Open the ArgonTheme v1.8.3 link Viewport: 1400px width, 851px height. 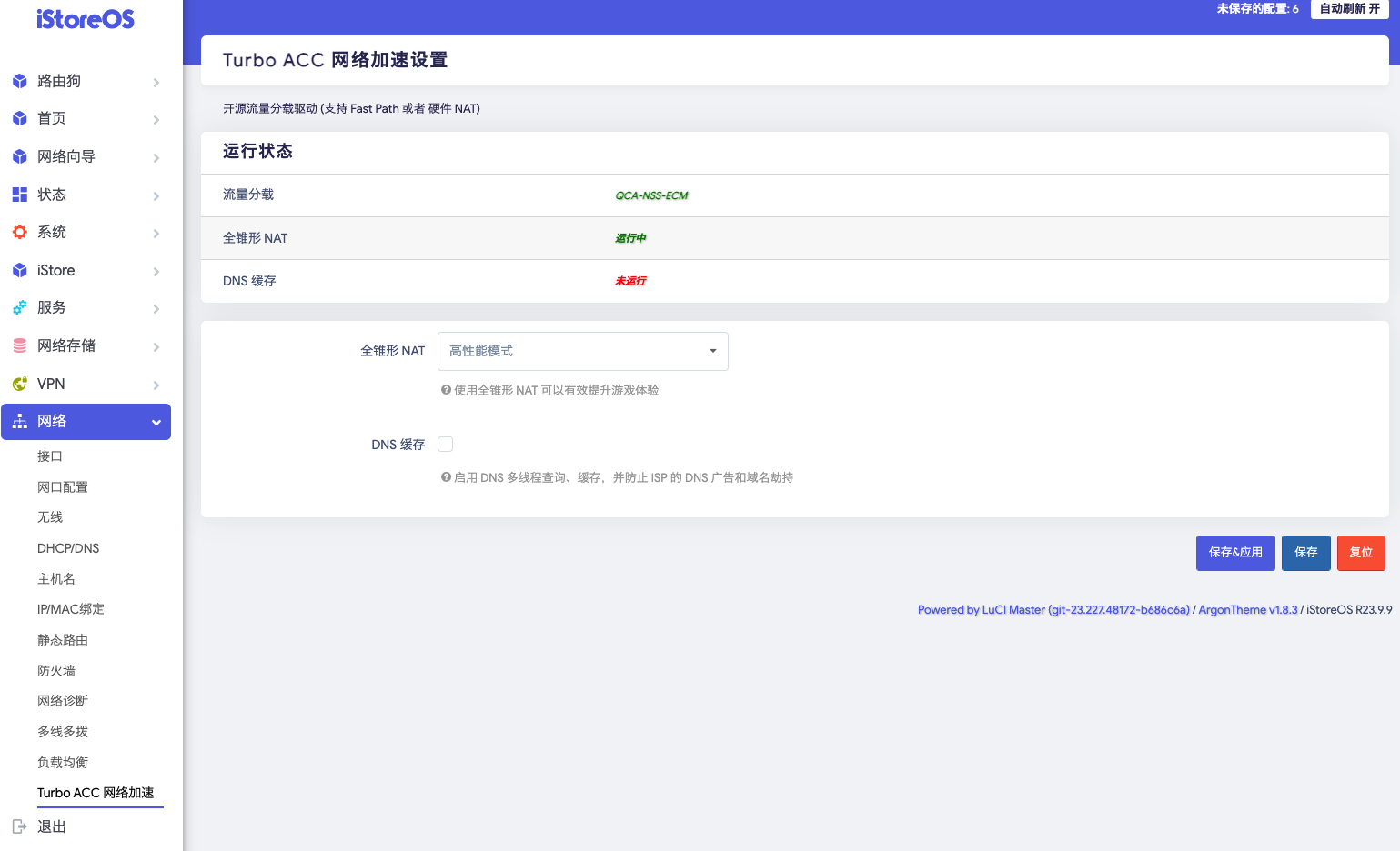pyautogui.click(x=1247, y=609)
